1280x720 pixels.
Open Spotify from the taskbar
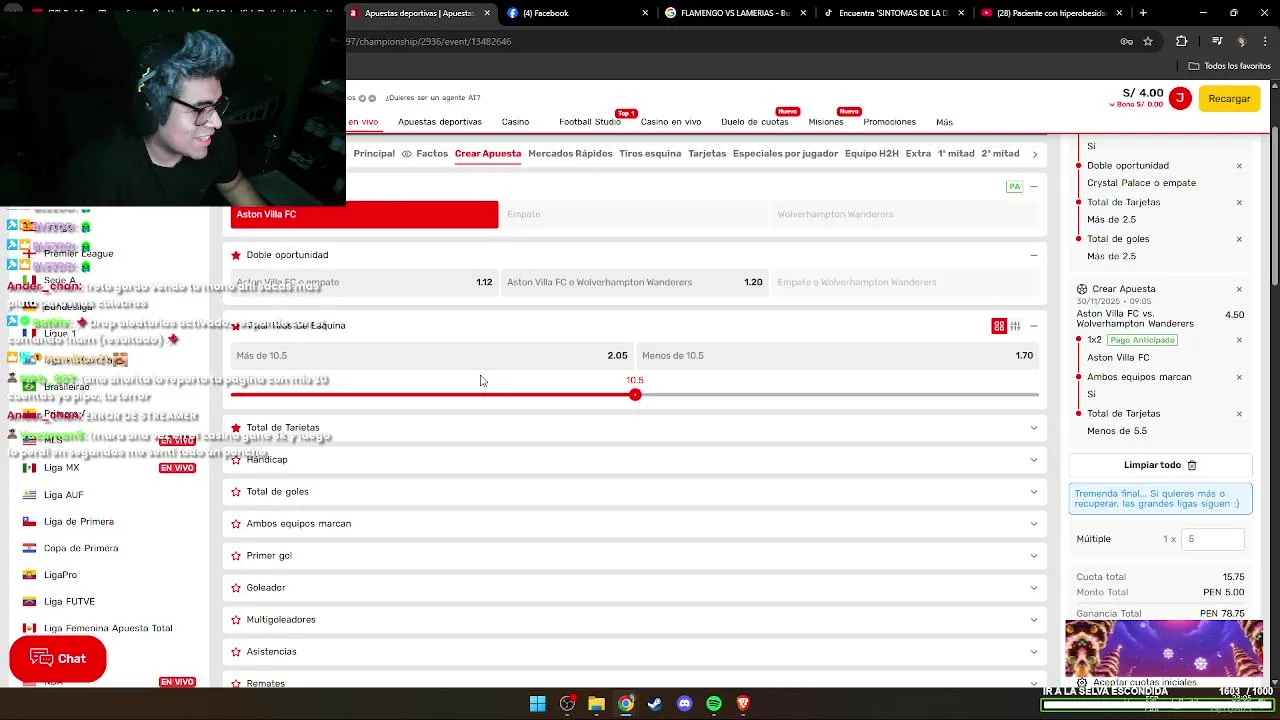point(713,704)
